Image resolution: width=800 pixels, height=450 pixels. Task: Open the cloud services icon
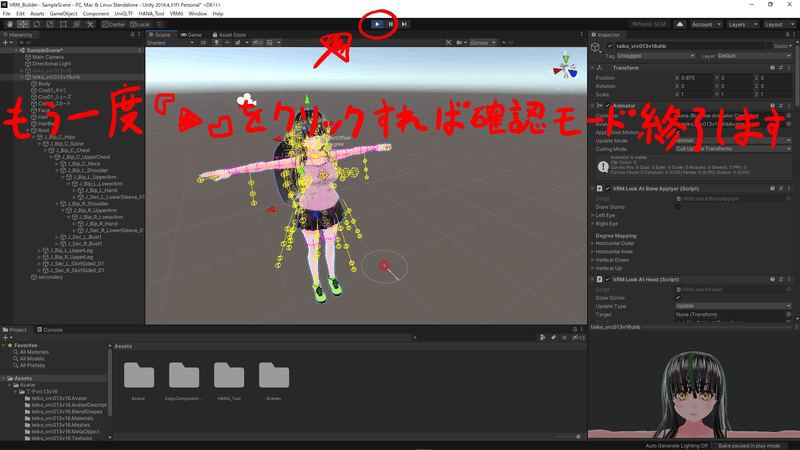tap(680, 24)
